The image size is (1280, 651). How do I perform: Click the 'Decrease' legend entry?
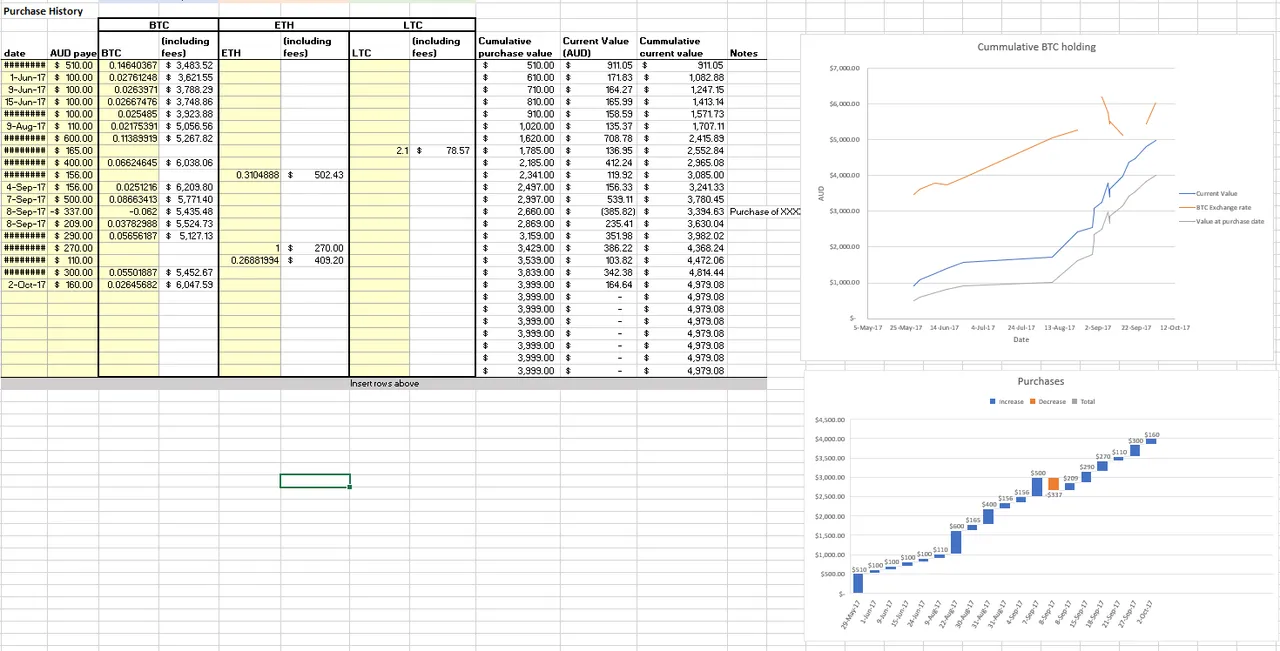coord(1047,401)
